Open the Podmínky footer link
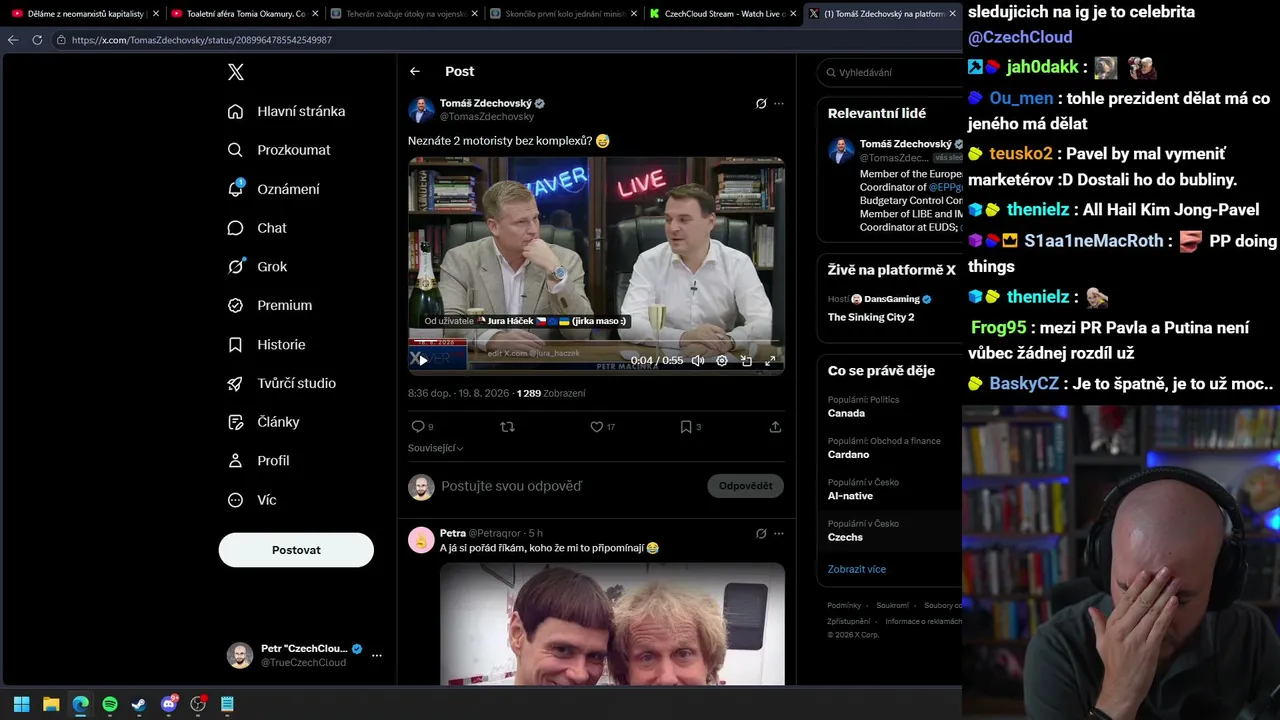1280x720 pixels. pyautogui.click(x=844, y=605)
